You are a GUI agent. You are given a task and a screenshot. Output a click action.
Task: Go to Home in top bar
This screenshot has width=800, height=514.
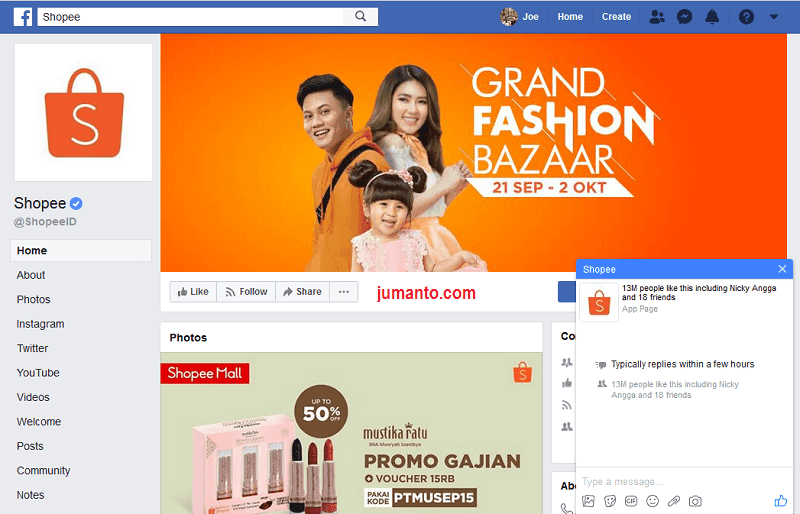pyautogui.click(x=570, y=17)
